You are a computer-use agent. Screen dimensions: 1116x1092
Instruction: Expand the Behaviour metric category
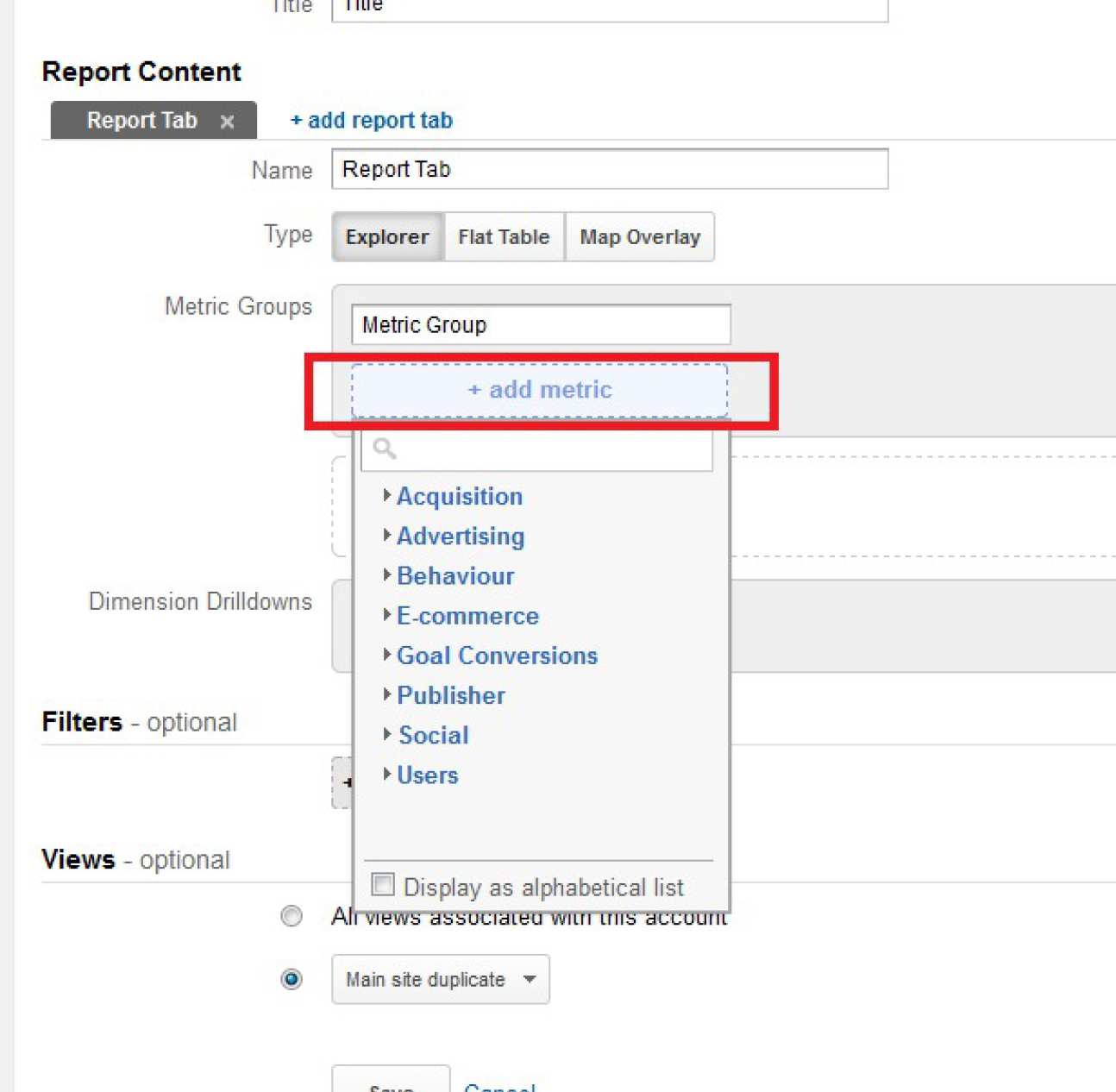point(455,576)
